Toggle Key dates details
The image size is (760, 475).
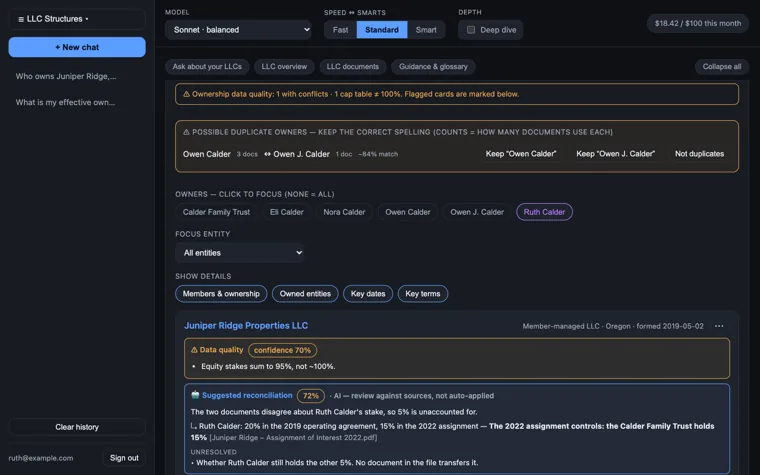click(x=368, y=294)
